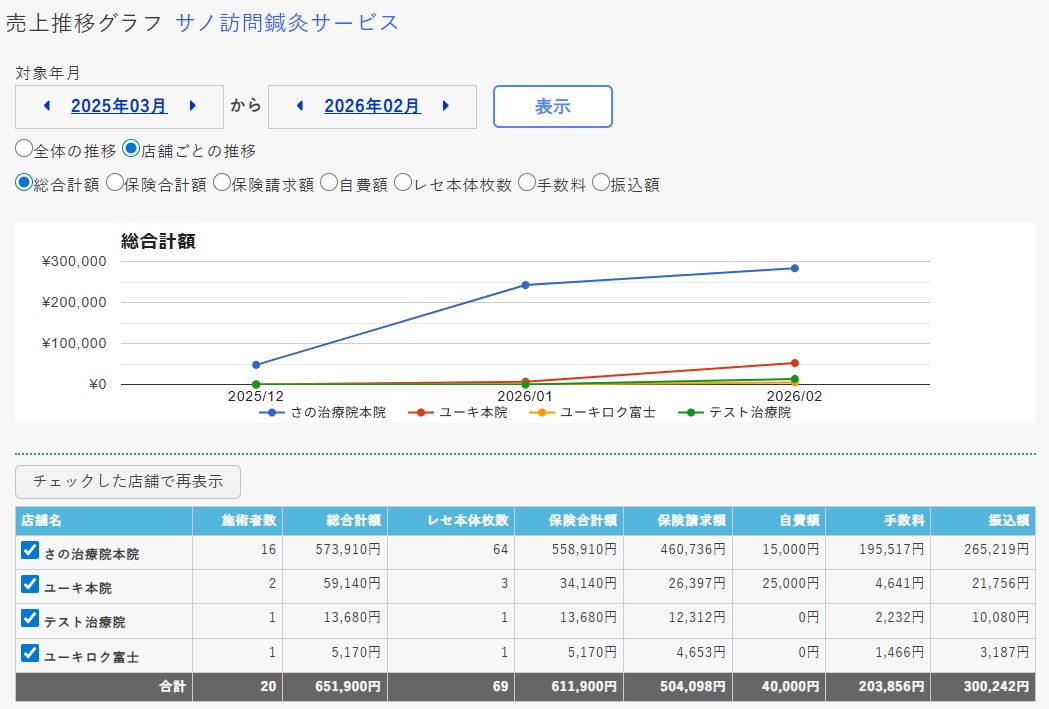
Task: Click the 2026/02 data point for さの治療院本院
Action: [794, 268]
